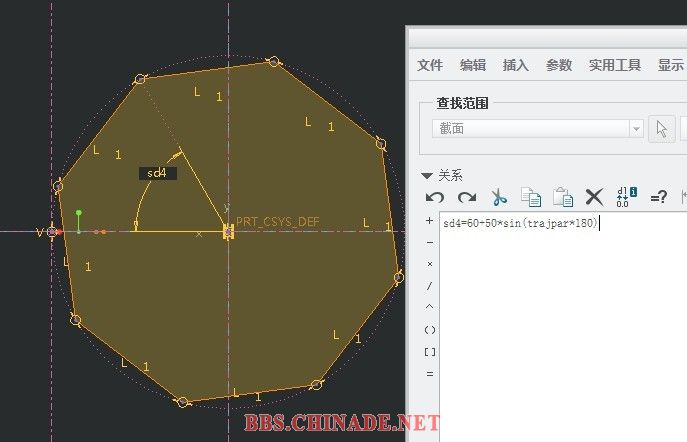Collapse the 关系 section triangle

click(x=427, y=176)
